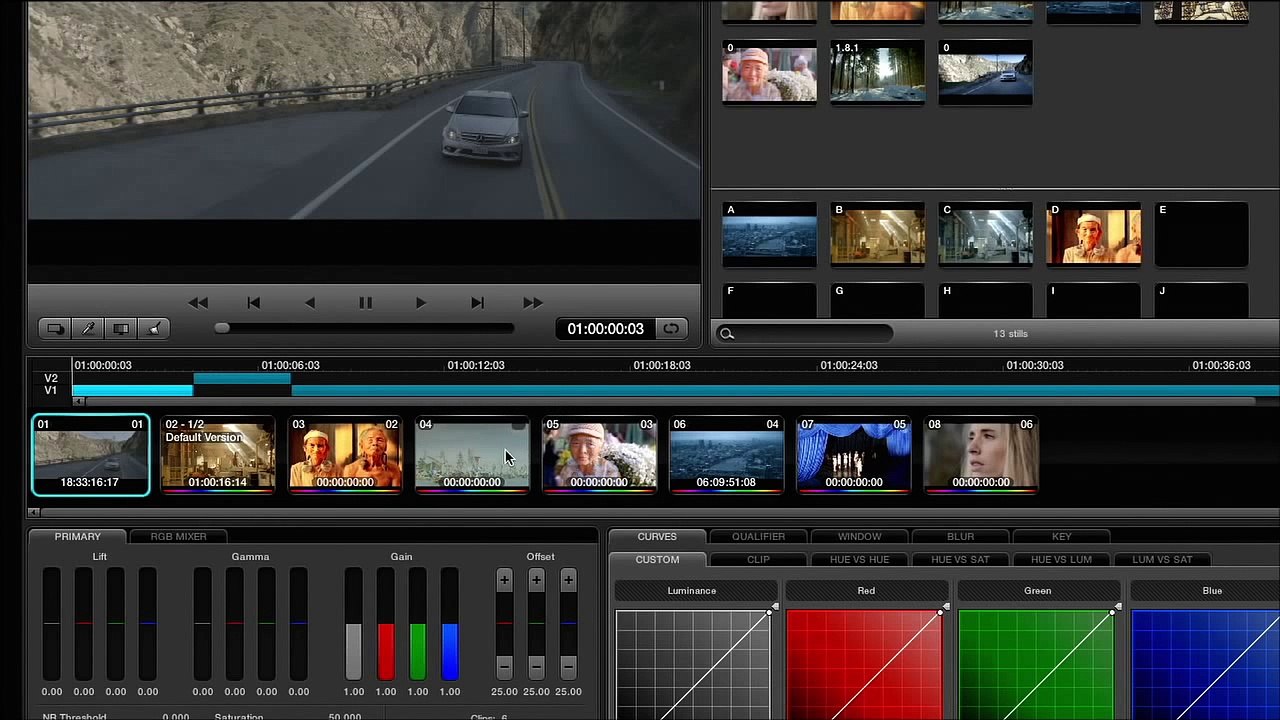
Task: Select the LUM VS SAT sub-tab
Action: click(x=1162, y=560)
